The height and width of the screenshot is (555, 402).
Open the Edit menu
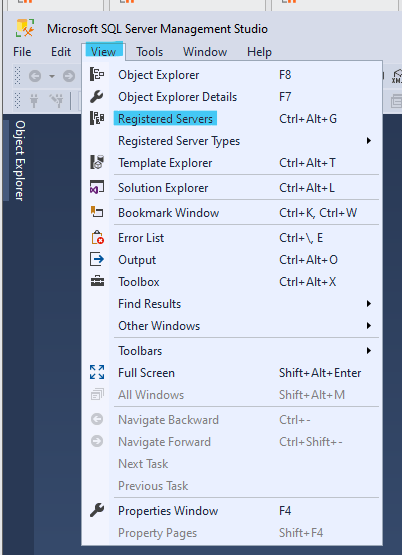(61, 52)
